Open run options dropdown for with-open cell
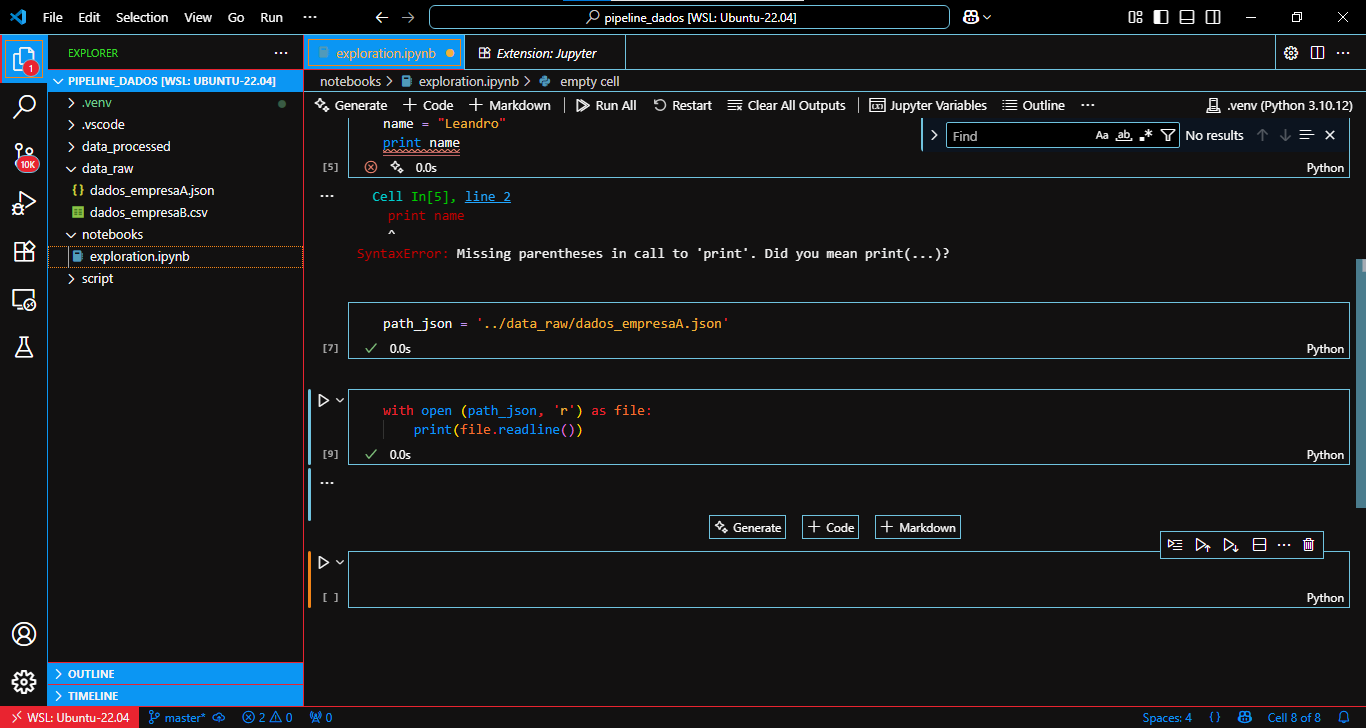Image resolution: width=1366 pixels, height=728 pixels. coord(340,400)
